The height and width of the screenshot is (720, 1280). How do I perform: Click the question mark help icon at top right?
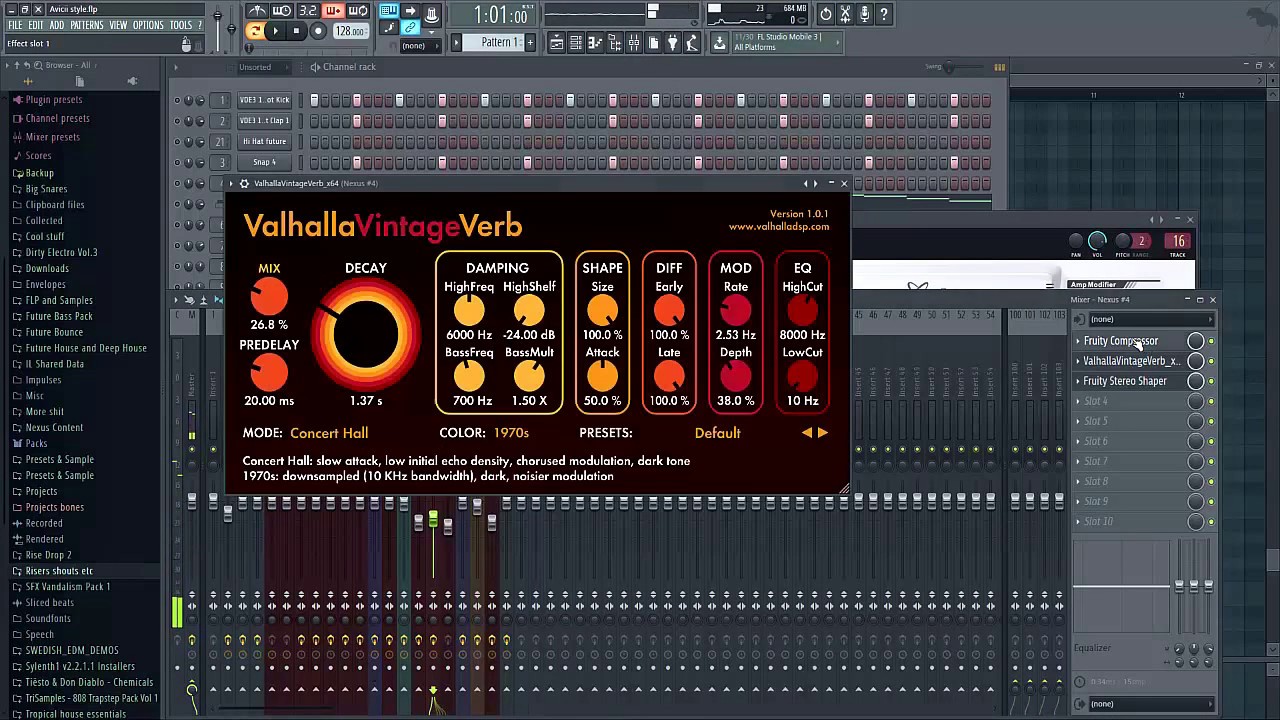[x=884, y=14]
